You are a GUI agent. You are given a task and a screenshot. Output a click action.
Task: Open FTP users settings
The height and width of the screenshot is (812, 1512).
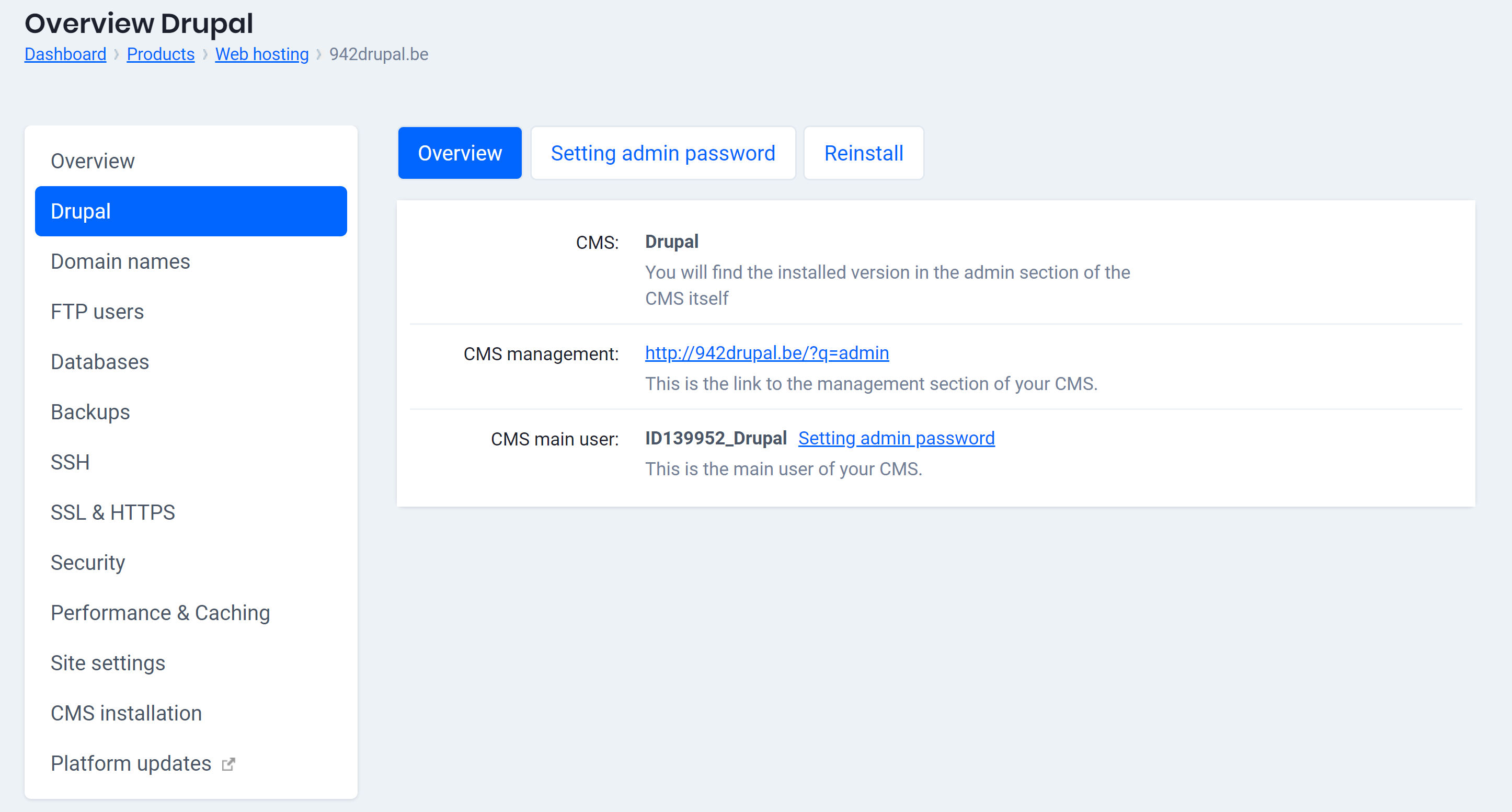(x=97, y=311)
